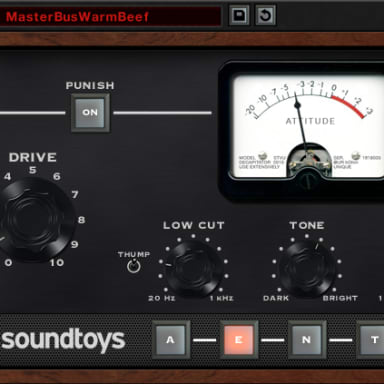Click the LOW CUT knob

(194, 268)
